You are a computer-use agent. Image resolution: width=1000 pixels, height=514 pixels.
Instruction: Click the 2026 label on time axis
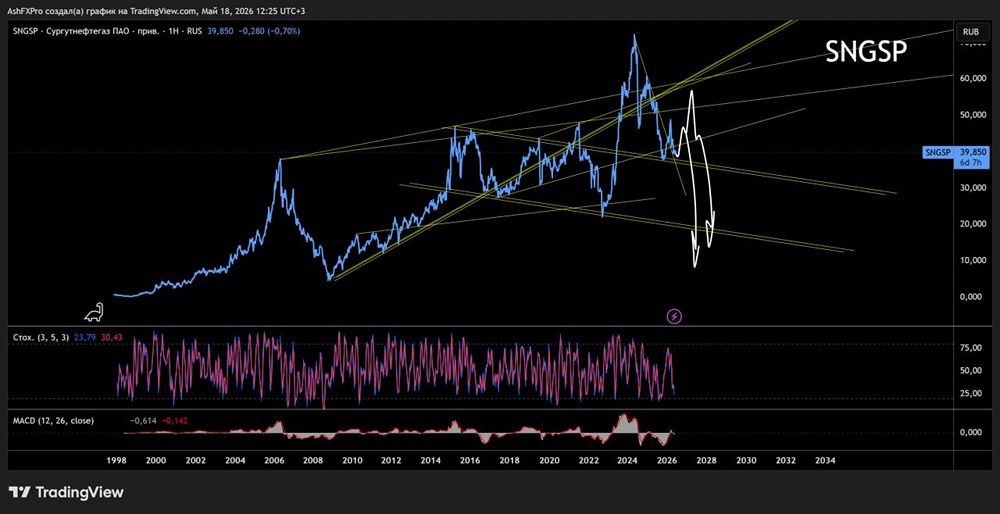pos(667,460)
